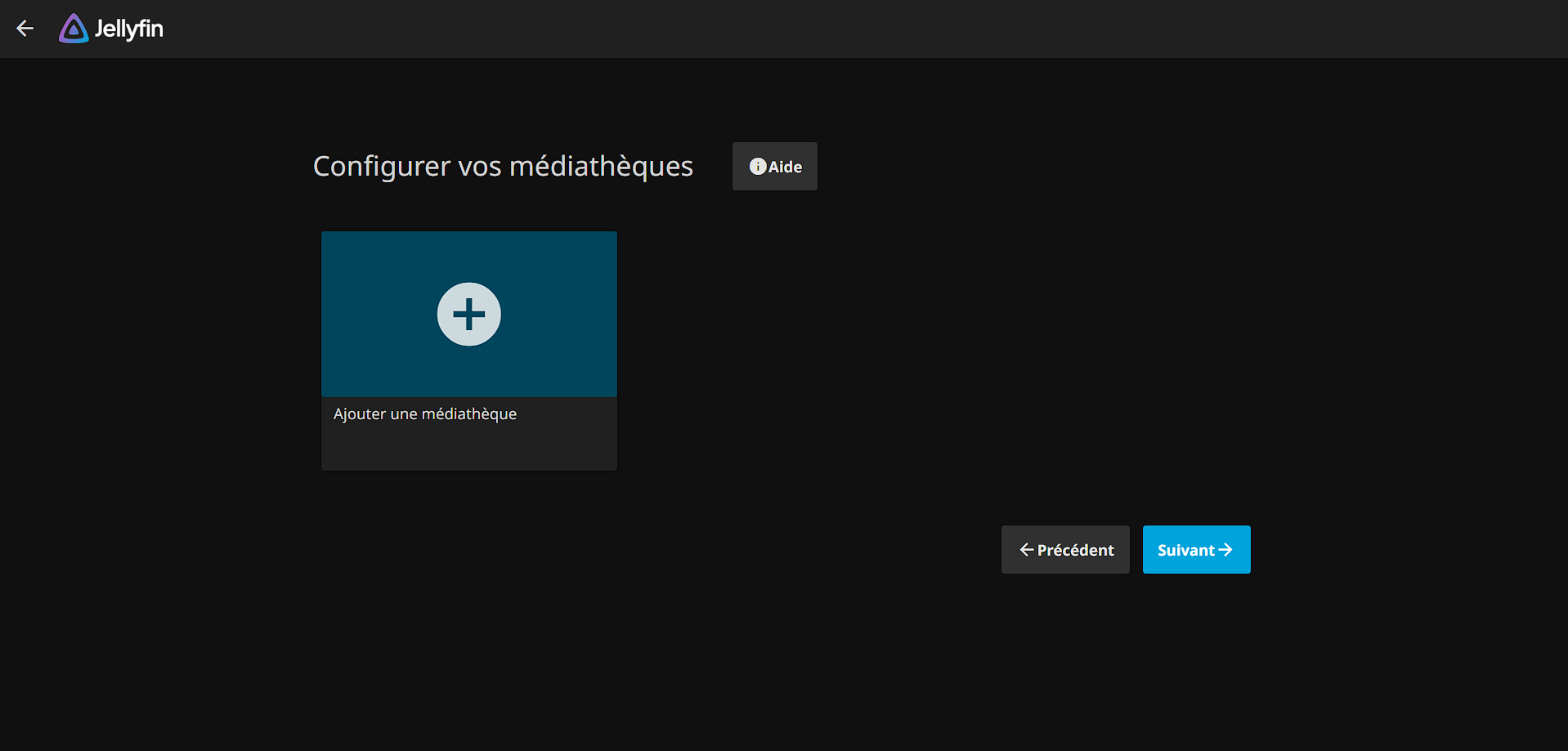Open help via the Aide label
The image size is (1568, 751).
[x=785, y=168]
